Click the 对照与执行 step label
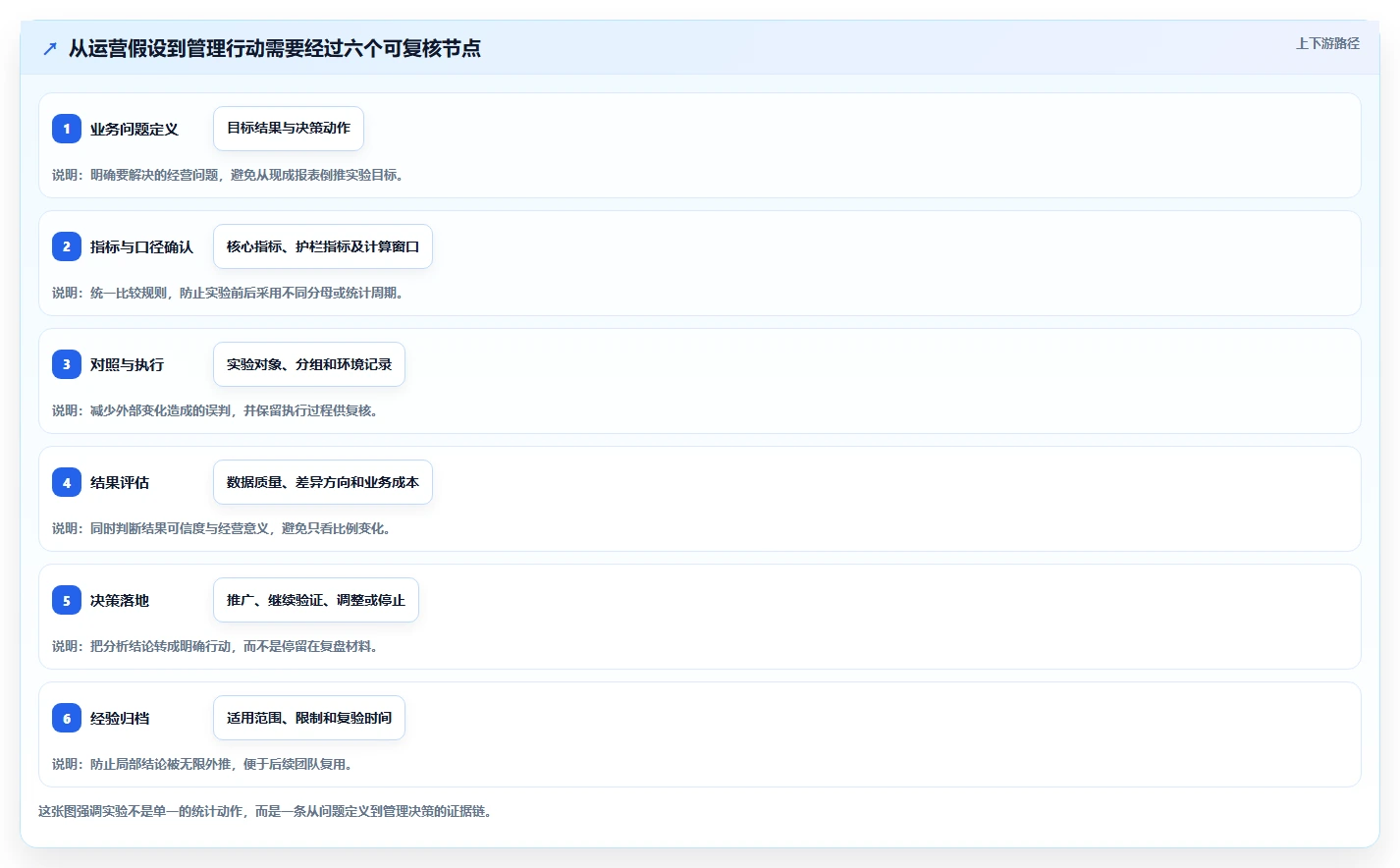Screen dimensions: 1400x868 pos(127,364)
